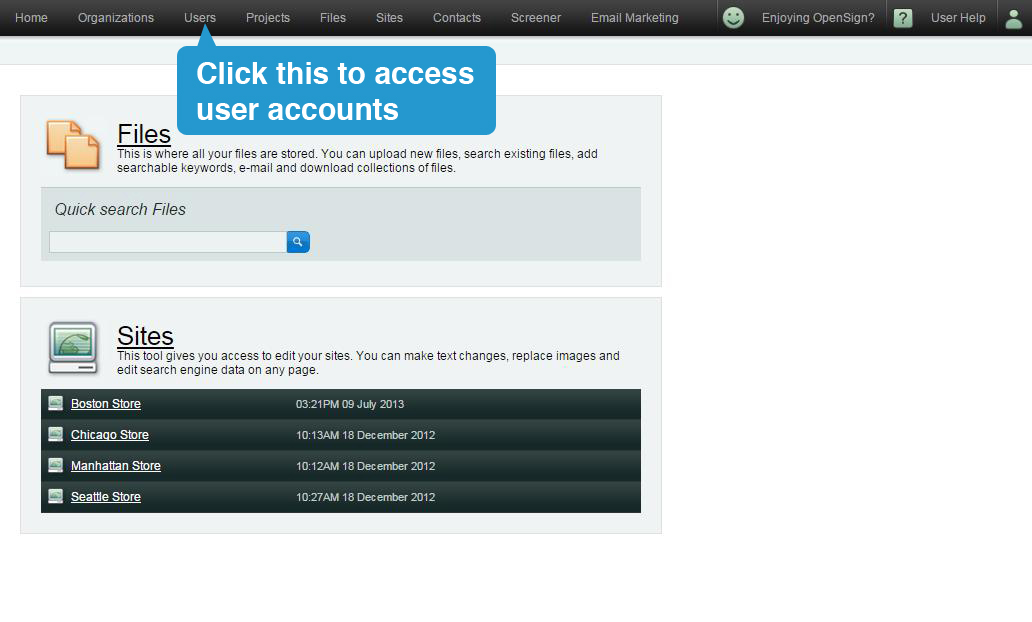Open the Contacts section
Image resolution: width=1032 pixels, height=622 pixels.
coord(456,17)
